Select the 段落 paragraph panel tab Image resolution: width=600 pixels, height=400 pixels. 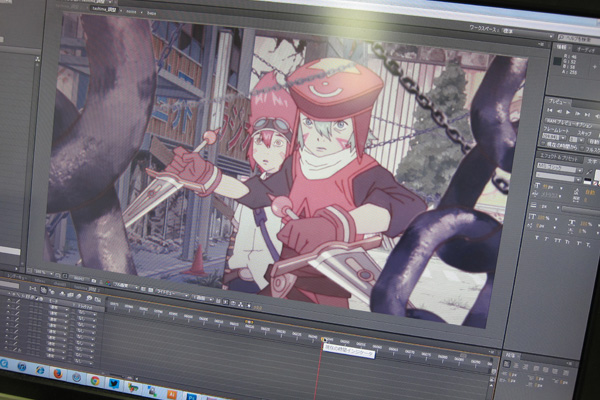[x=510, y=356]
